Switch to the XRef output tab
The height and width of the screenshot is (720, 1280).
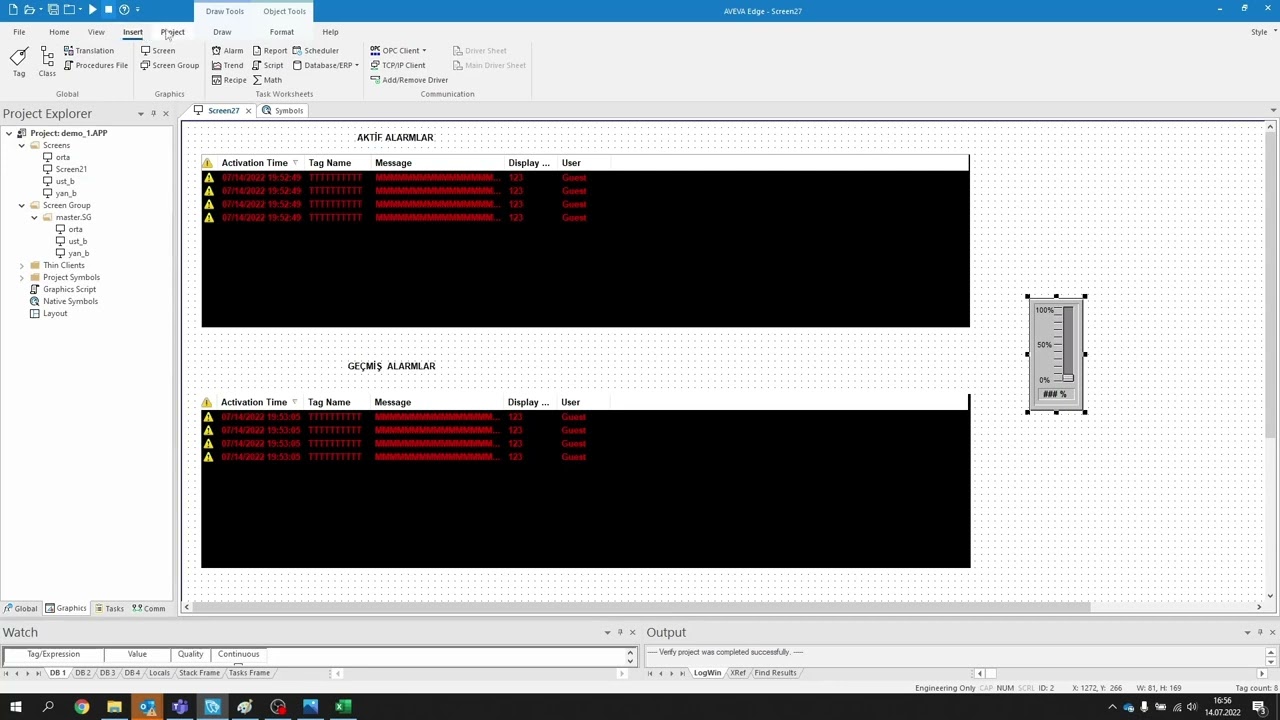pos(738,673)
